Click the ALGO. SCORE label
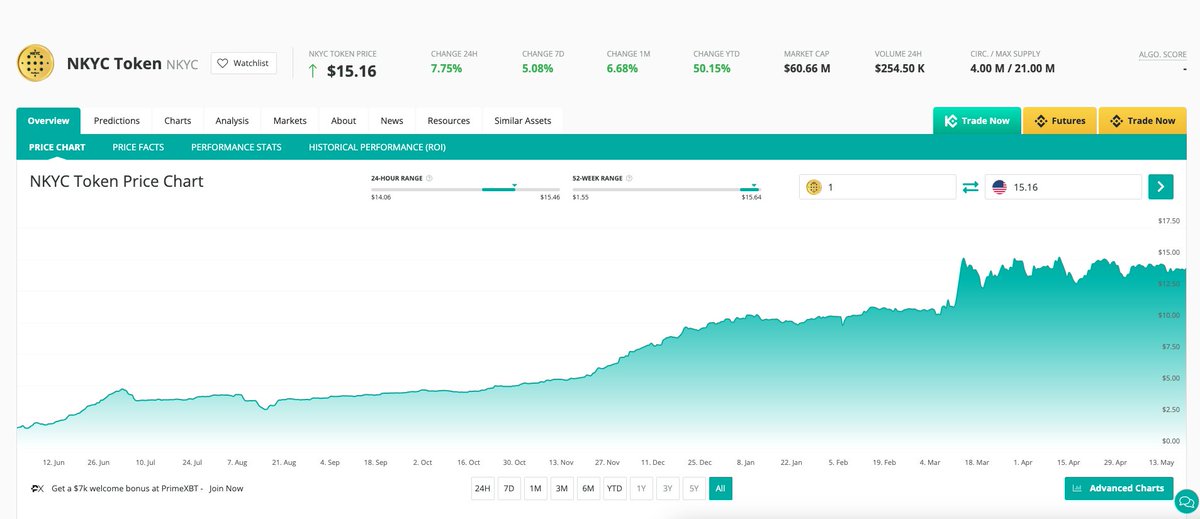The height and width of the screenshot is (519, 1200). (x=1162, y=54)
